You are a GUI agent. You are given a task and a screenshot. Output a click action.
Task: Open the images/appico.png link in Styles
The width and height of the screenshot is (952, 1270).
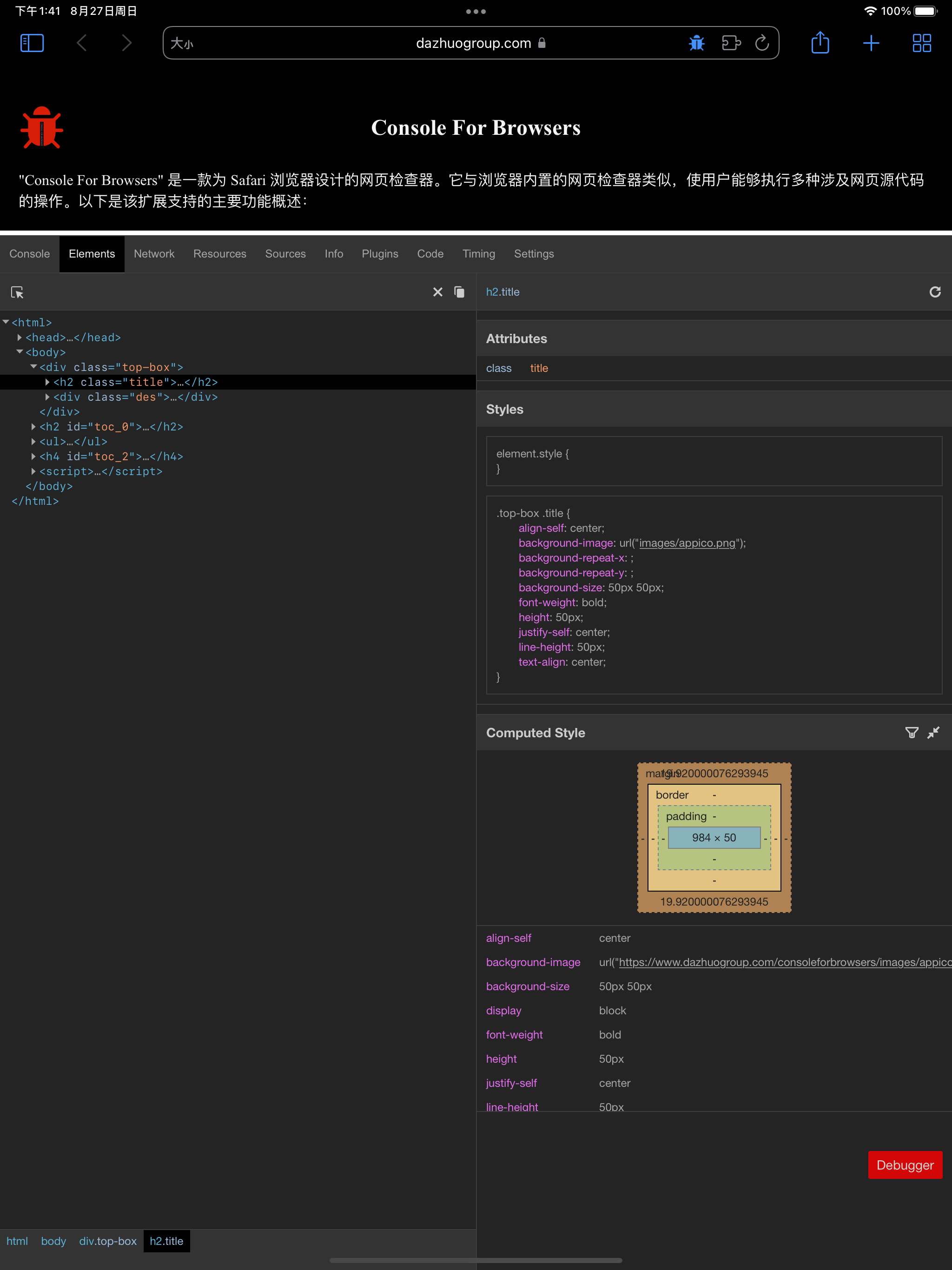(687, 543)
